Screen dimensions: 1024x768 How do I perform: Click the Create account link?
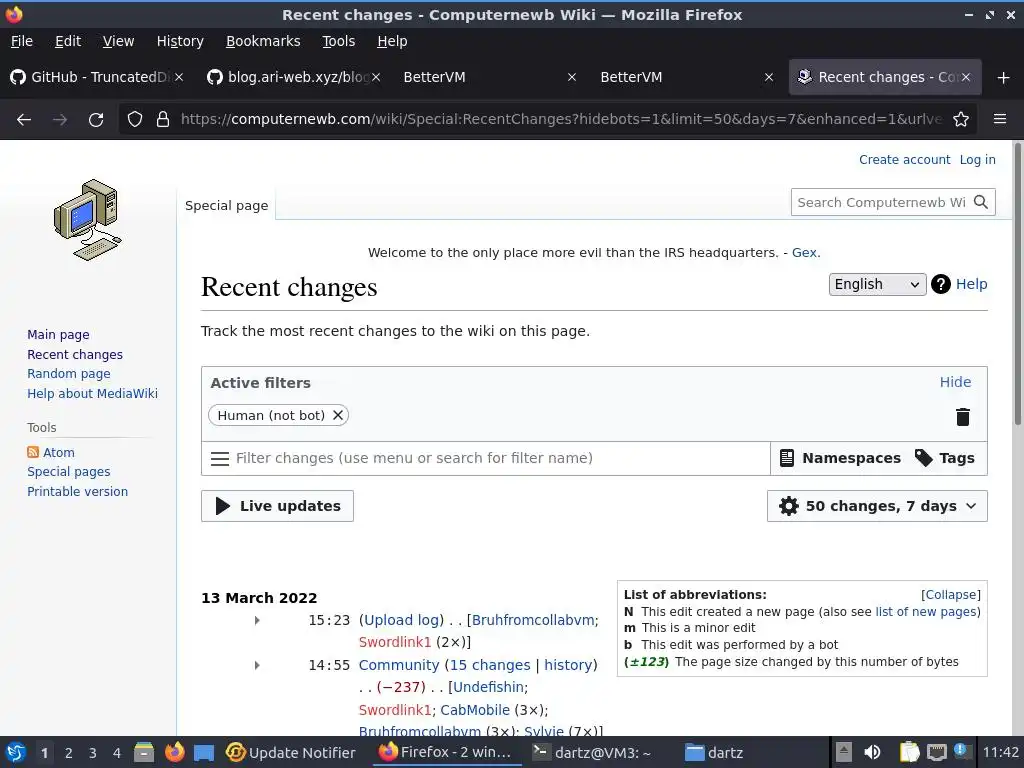coord(904,160)
